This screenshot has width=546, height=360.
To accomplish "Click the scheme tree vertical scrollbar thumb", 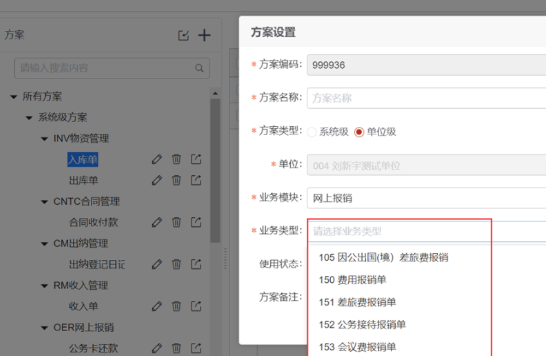I will tap(215, 171).
